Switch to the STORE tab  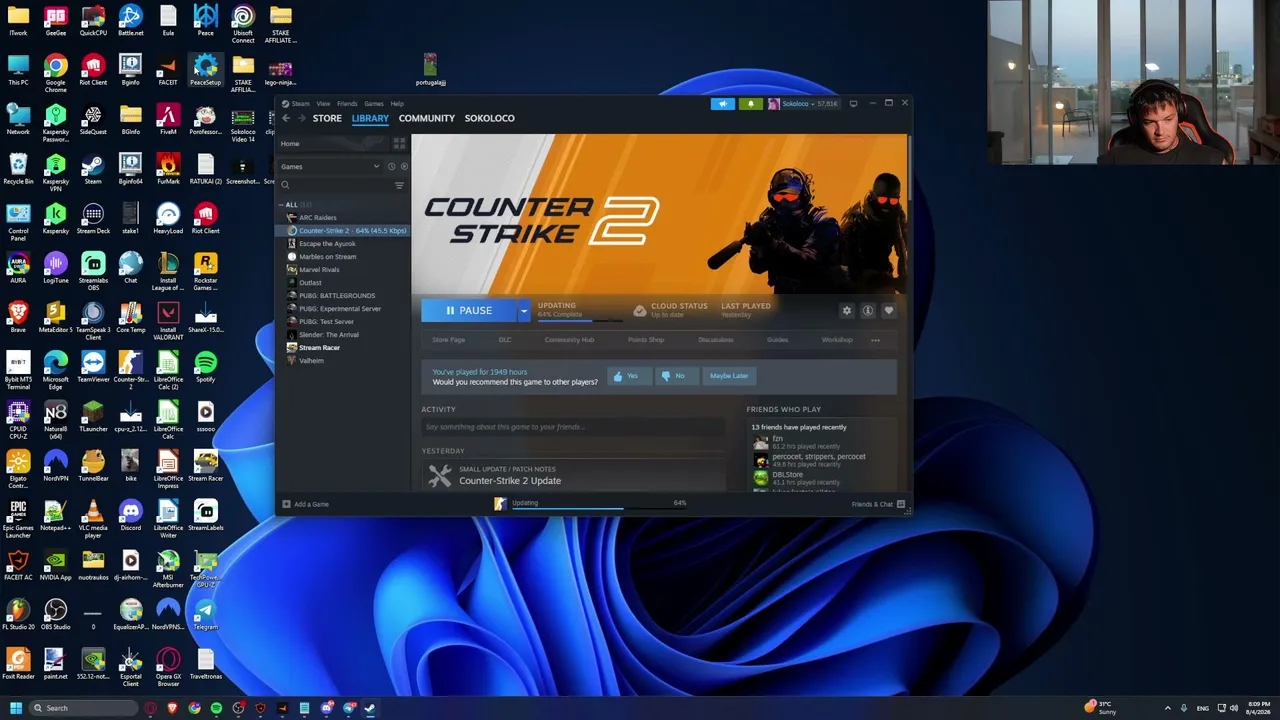[327, 118]
